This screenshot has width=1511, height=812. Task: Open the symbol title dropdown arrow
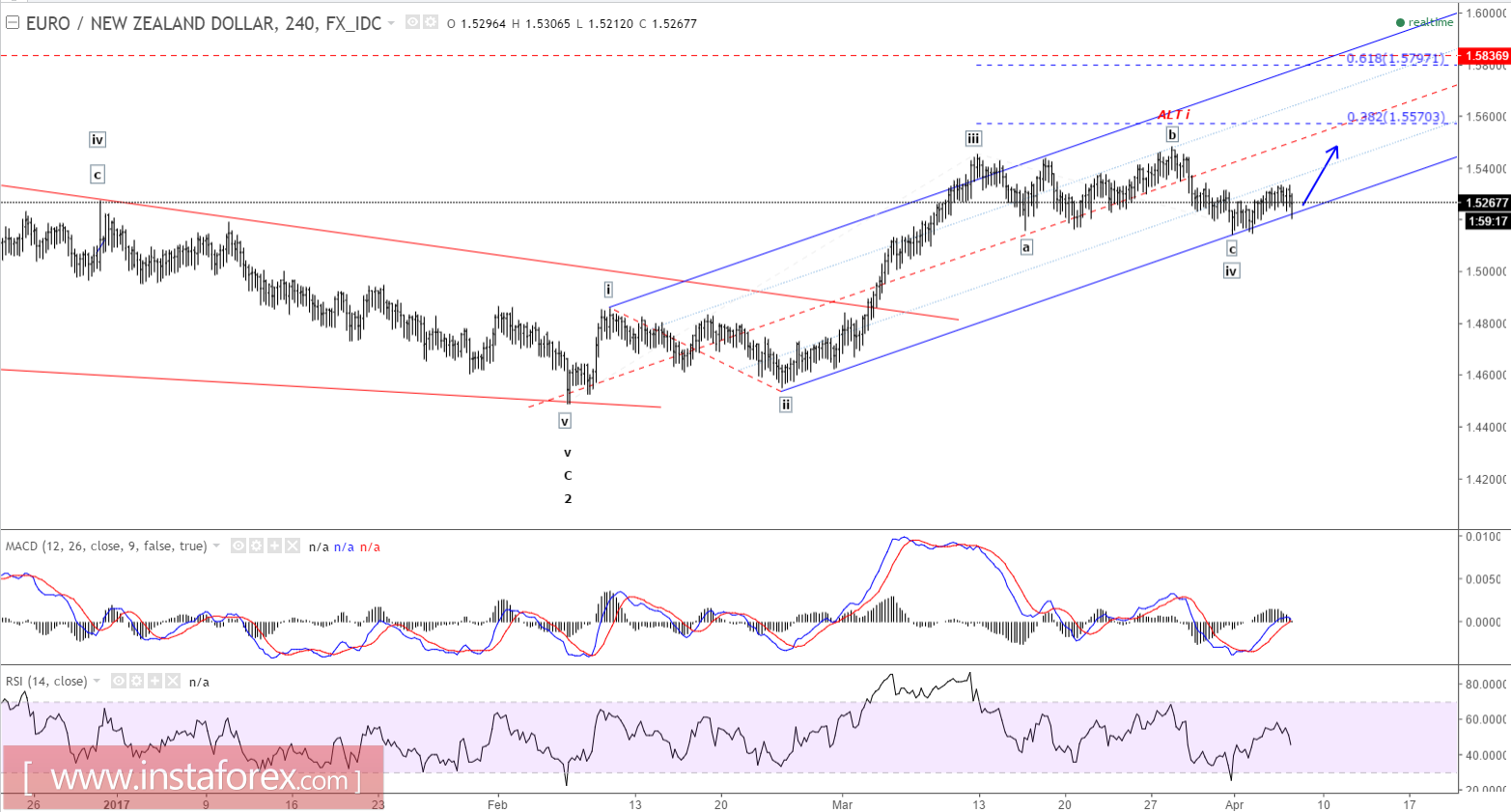coord(392,23)
